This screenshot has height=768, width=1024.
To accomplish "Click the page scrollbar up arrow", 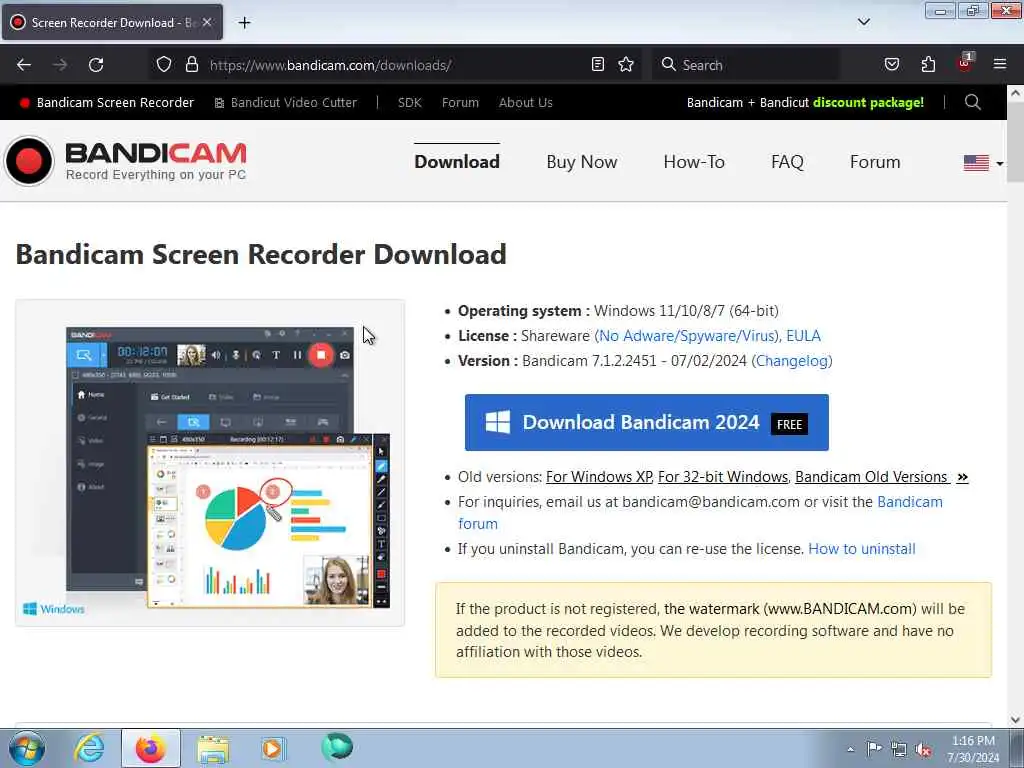I will coord(1016,93).
